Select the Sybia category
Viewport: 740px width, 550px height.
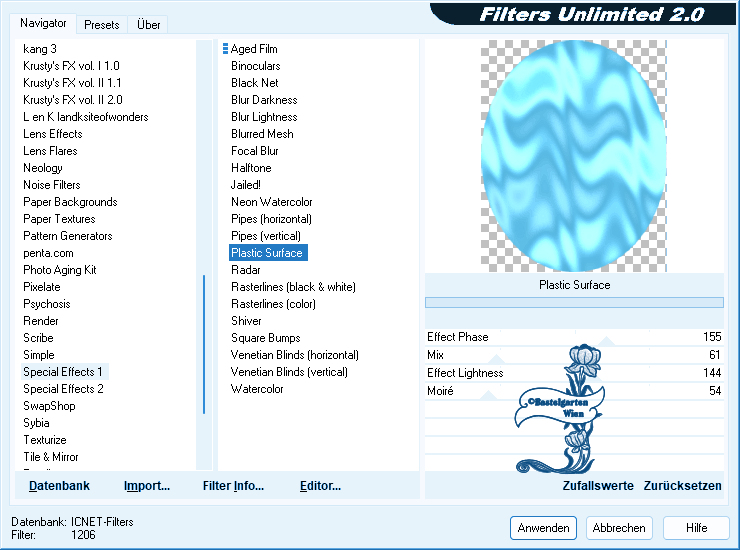point(36,423)
